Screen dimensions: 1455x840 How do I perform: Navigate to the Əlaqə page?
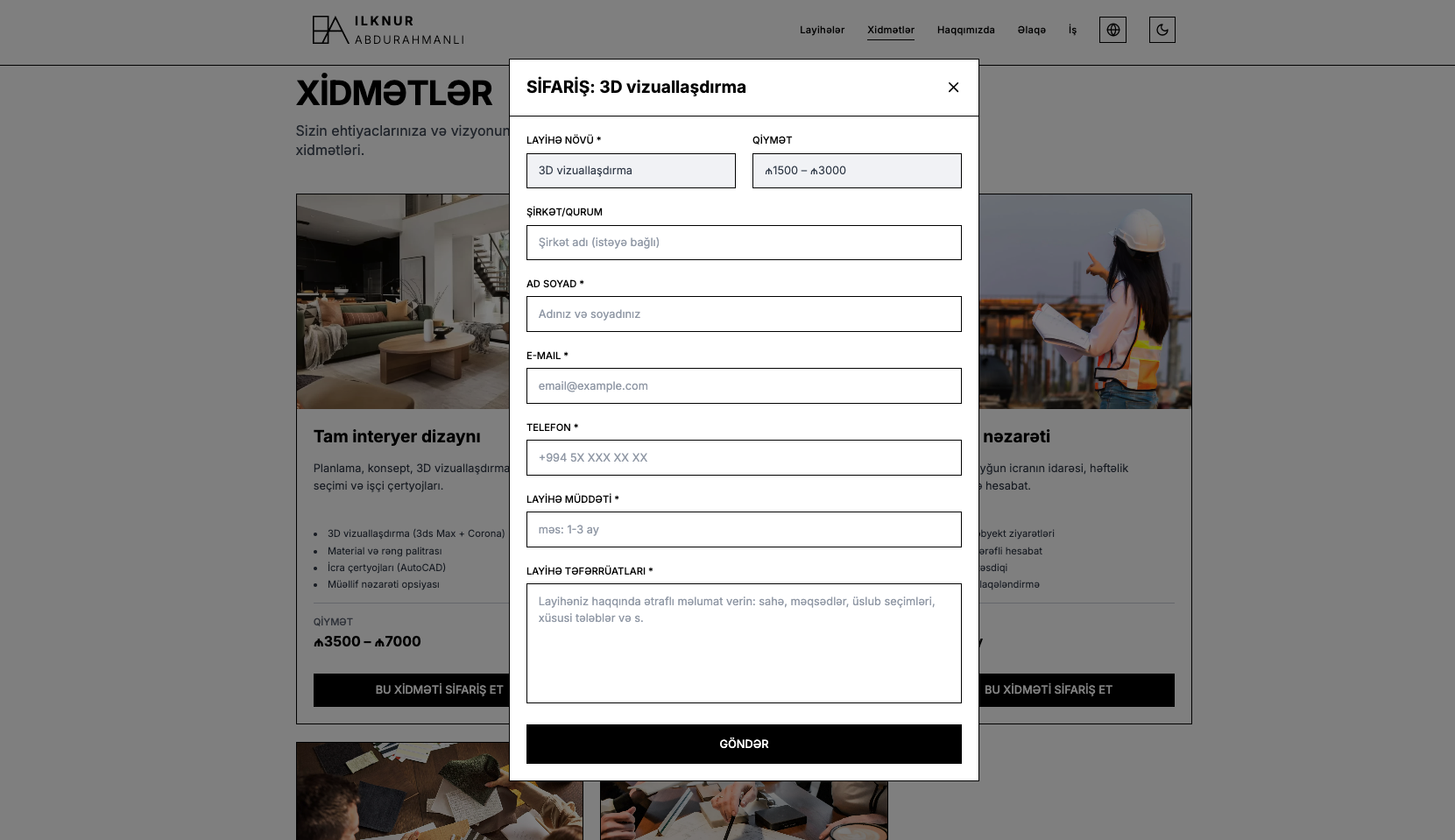(x=1031, y=30)
